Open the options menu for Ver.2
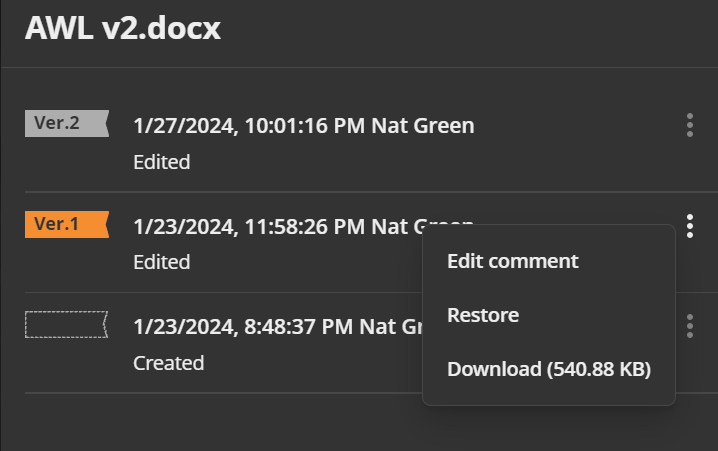718x451 pixels. tap(690, 125)
